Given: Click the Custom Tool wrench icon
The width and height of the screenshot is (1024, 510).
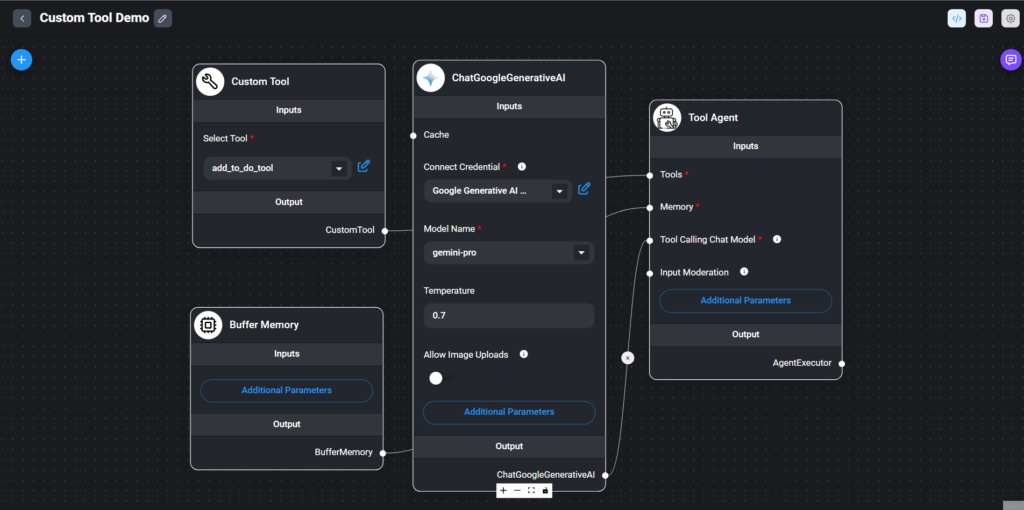Looking at the screenshot, I should click(210, 82).
